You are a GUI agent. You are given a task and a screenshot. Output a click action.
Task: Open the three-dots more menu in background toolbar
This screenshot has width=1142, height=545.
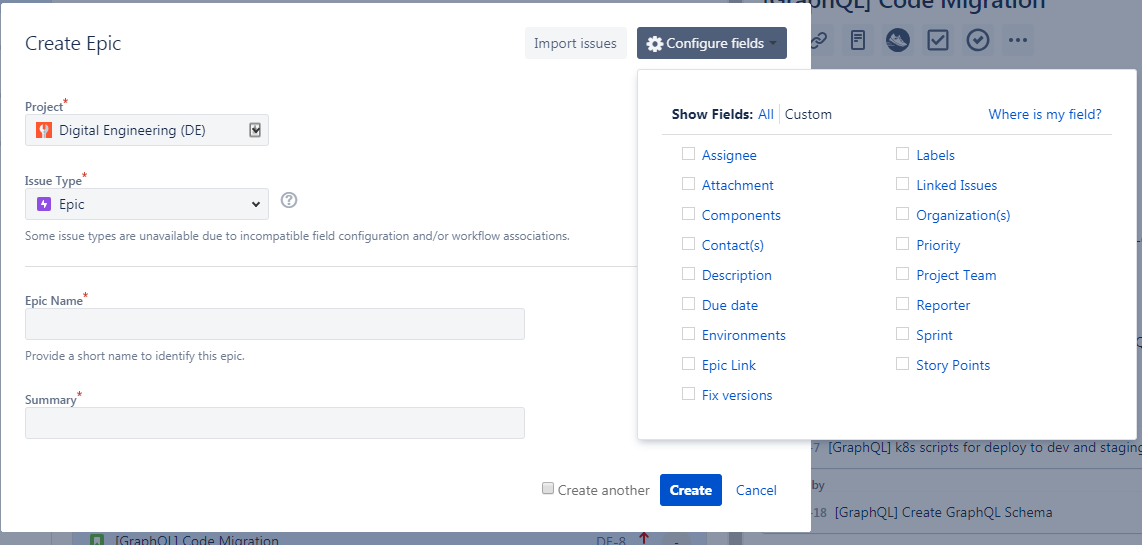[1017, 41]
